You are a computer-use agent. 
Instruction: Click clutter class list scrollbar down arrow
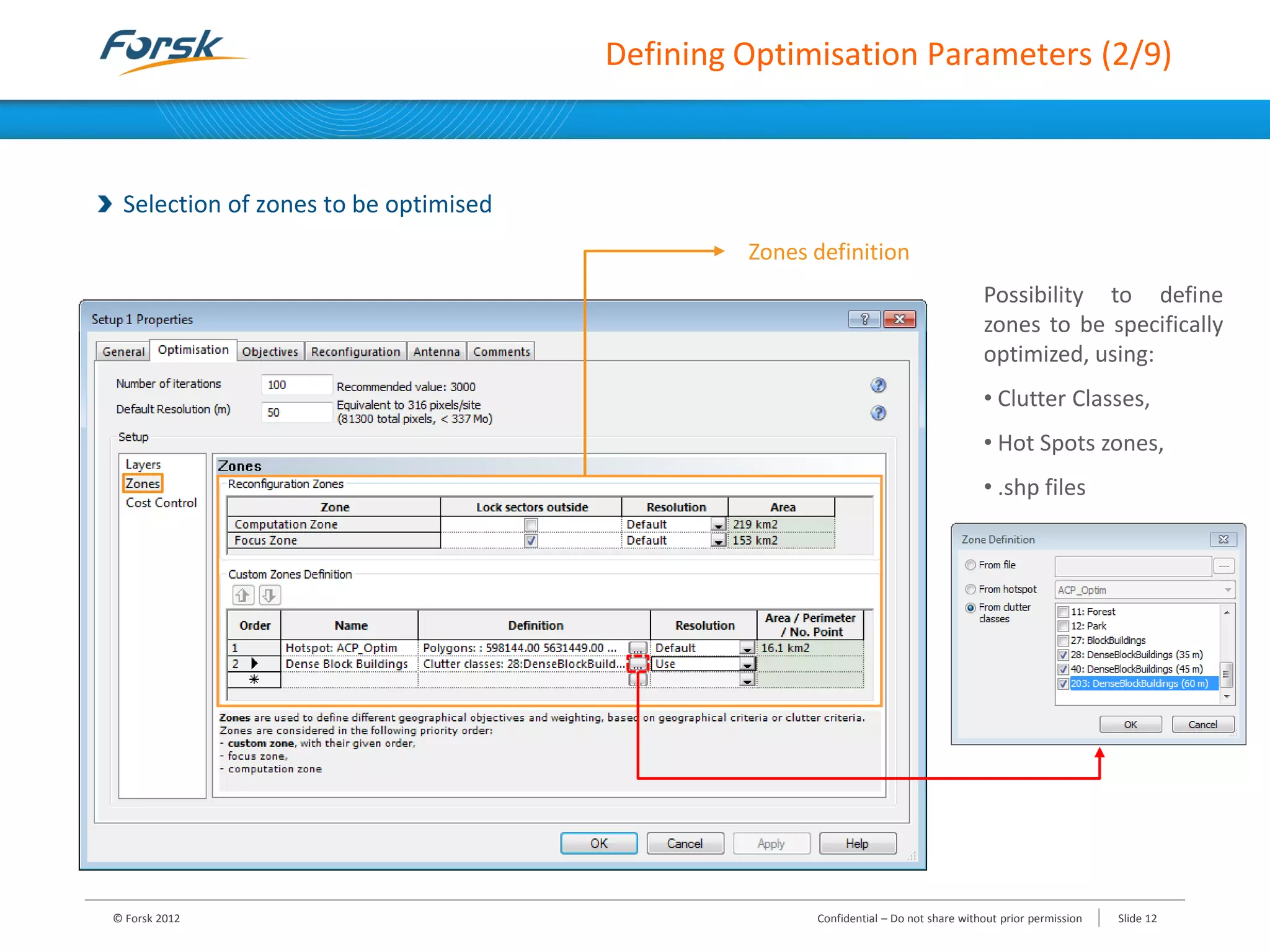[1227, 697]
